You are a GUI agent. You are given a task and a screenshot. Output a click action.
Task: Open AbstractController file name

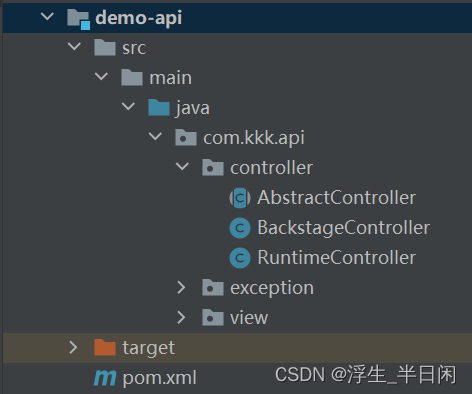coord(337,198)
